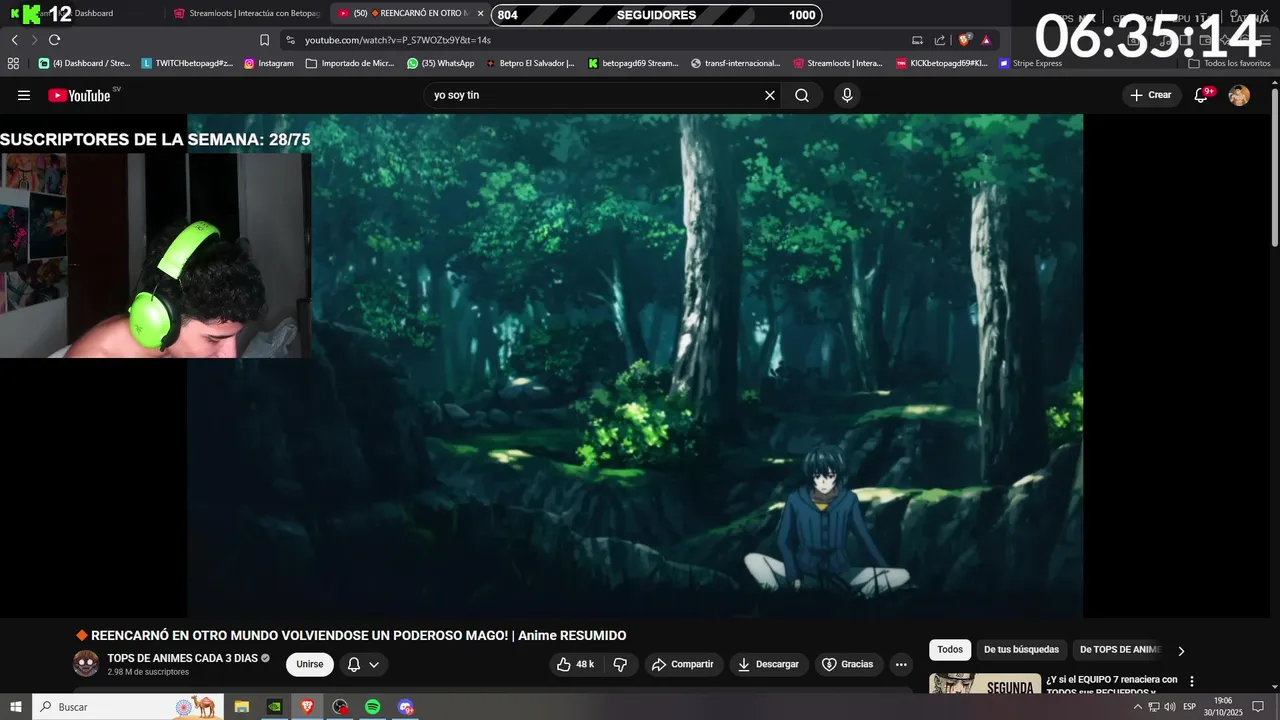Open TWITCHbetopagd bookmark
Image resolution: width=1280 pixels, height=720 pixels.
click(187, 63)
